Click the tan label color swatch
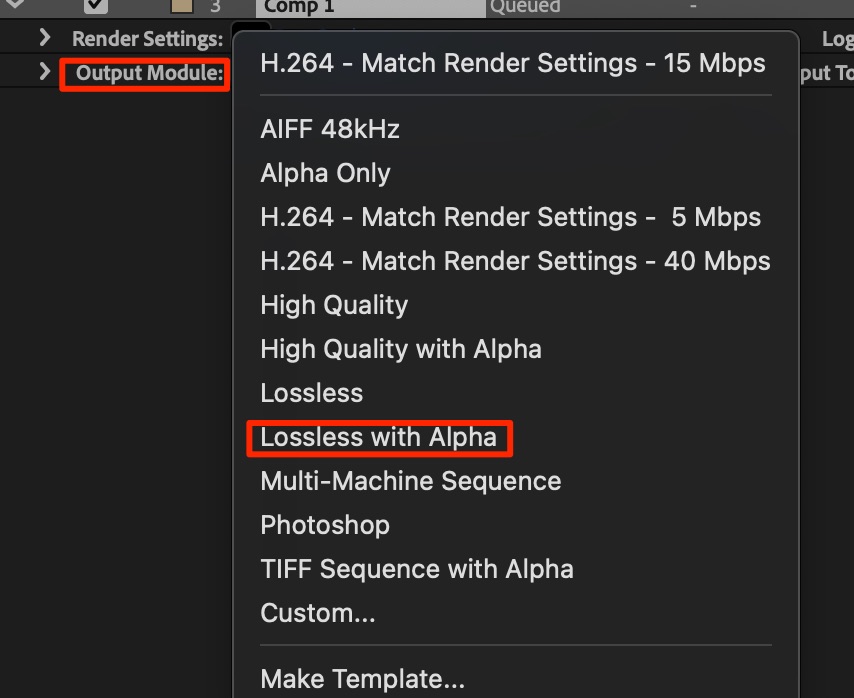854x698 pixels. (182, 6)
